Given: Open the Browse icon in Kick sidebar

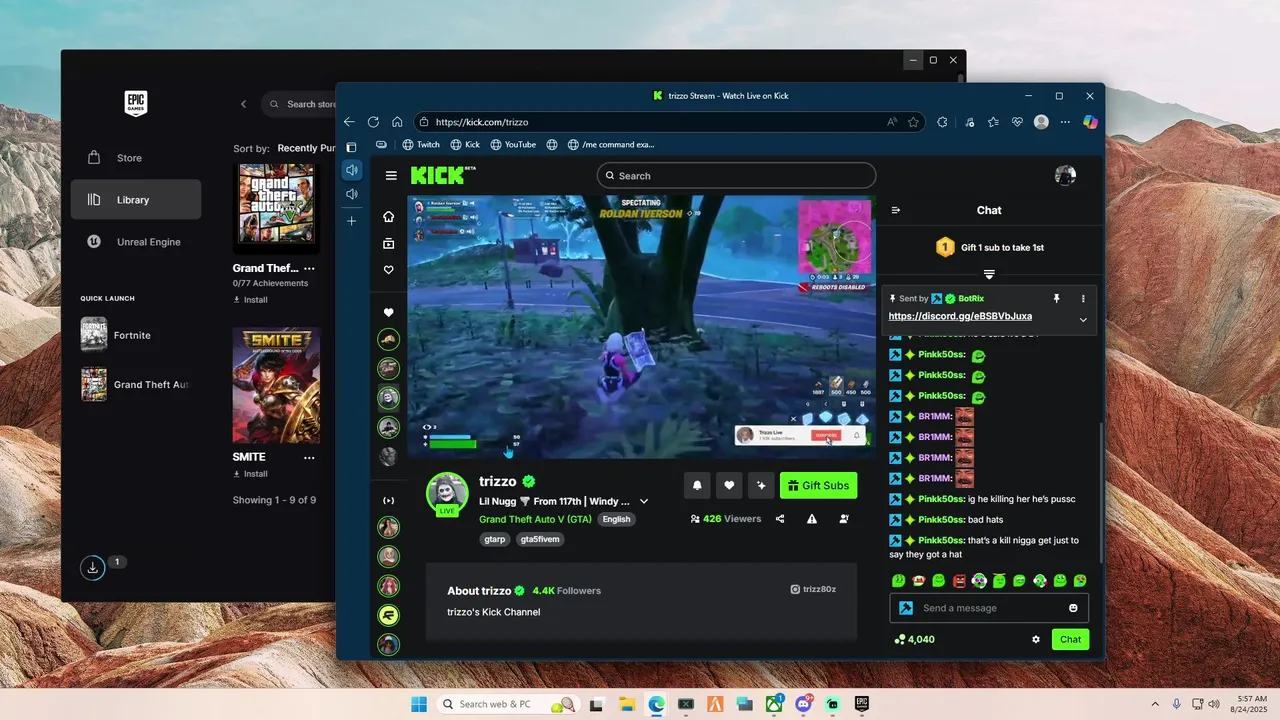Looking at the screenshot, I should [389, 243].
